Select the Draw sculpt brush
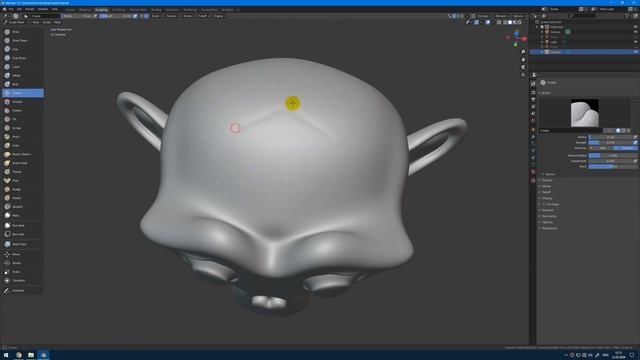Screen dimensions: 640x360 click(x=22, y=32)
